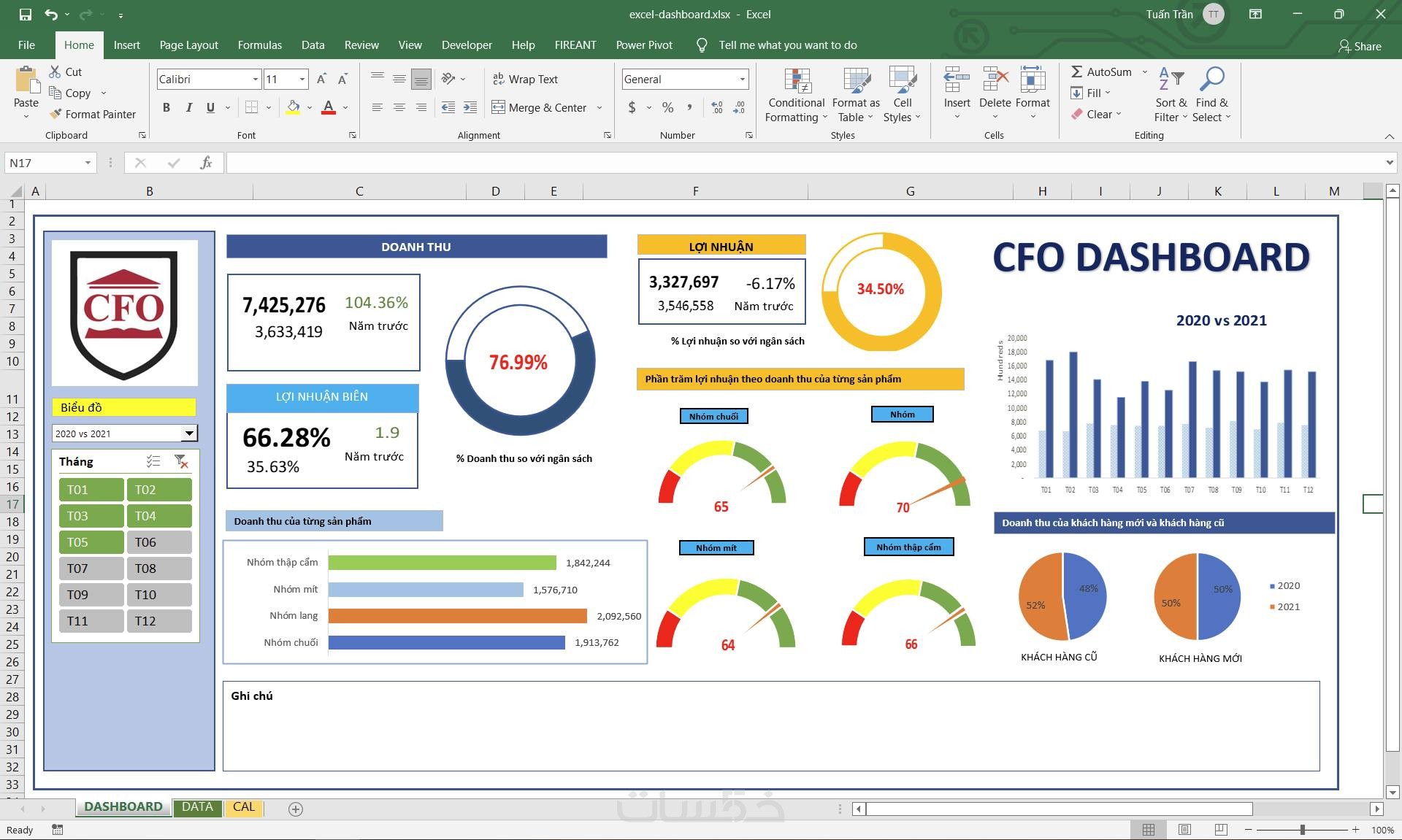Screen dimensions: 1402x840
Task: Click the AutoSum icon
Action: pos(1076,72)
